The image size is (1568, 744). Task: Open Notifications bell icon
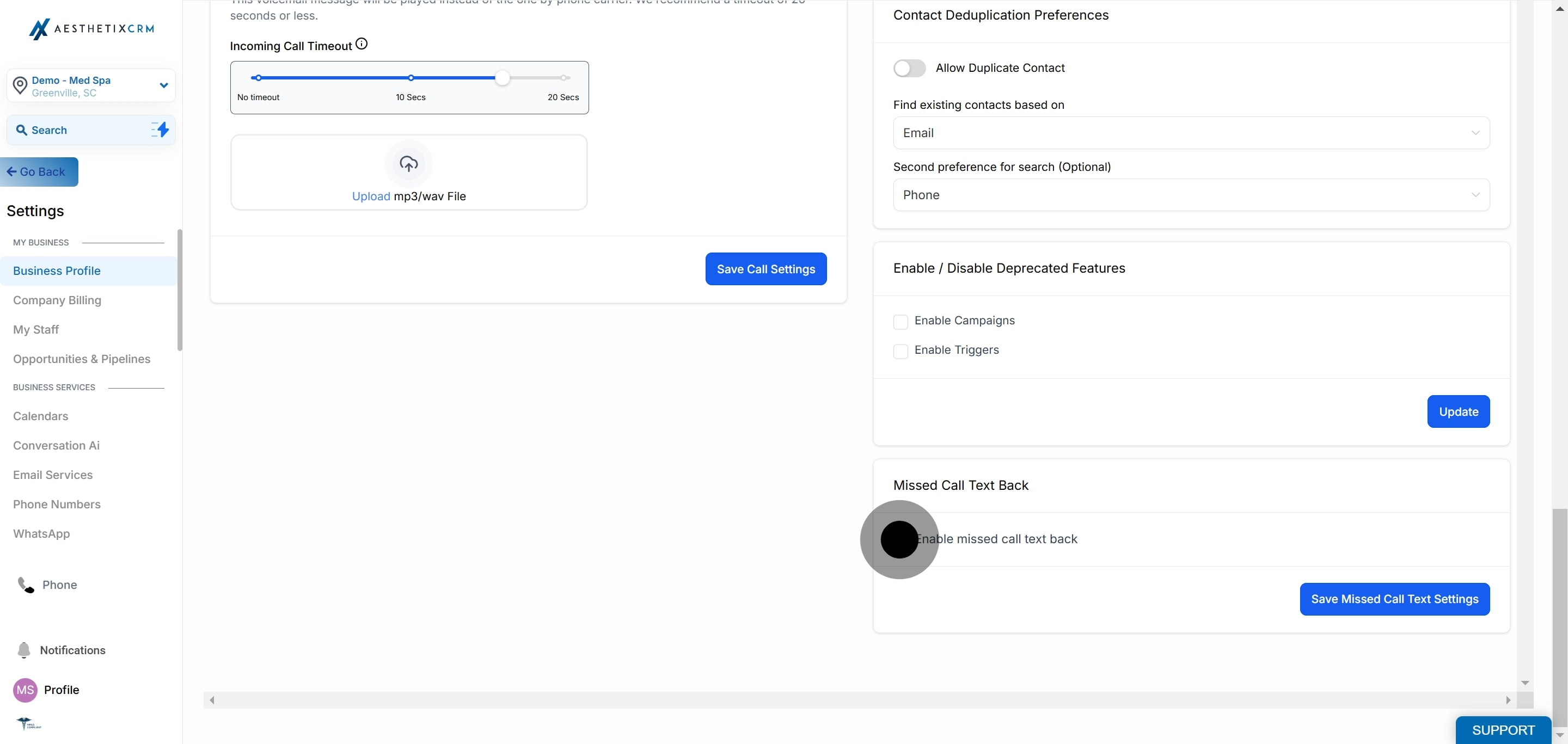[24, 650]
